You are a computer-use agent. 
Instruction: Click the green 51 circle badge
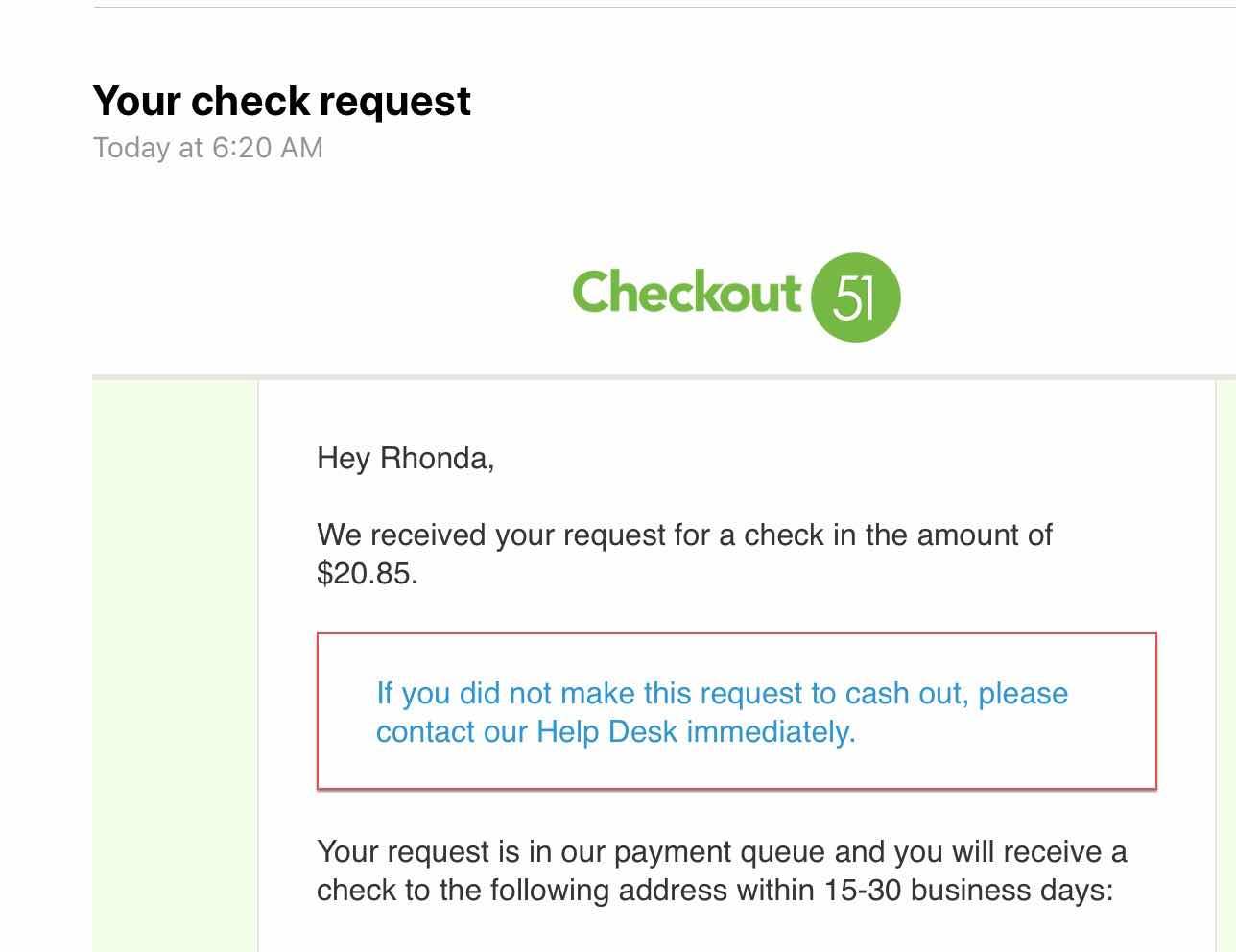tap(856, 297)
